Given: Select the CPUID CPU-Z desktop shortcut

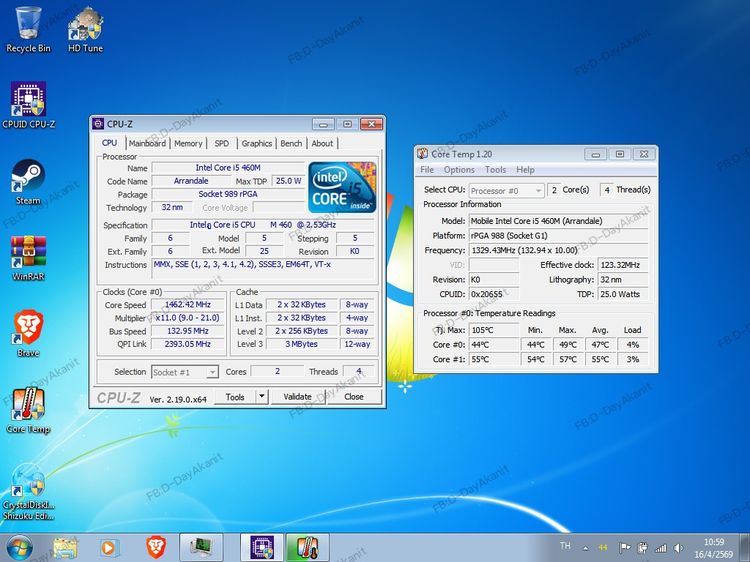Looking at the screenshot, I should [x=28, y=106].
